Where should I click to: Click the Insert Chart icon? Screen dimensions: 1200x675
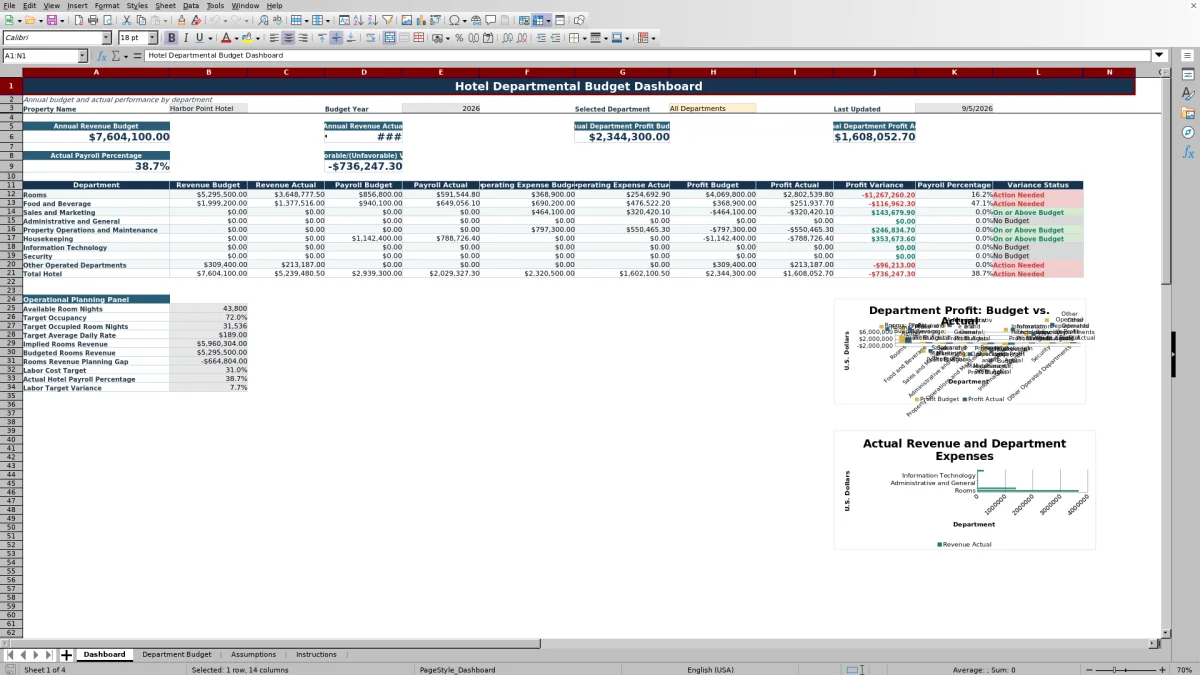pos(420,20)
